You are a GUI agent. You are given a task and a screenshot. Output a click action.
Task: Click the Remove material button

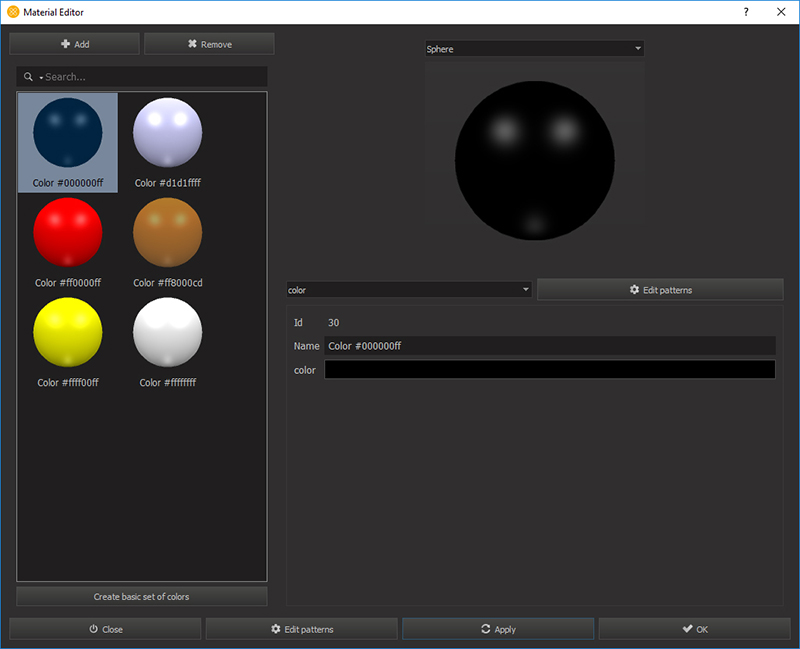coord(209,44)
